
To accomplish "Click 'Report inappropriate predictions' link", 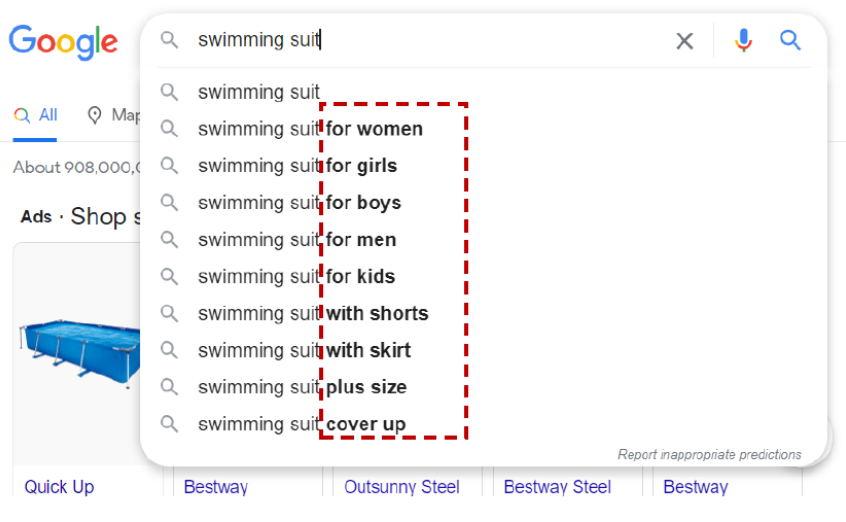I will point(709,454).
